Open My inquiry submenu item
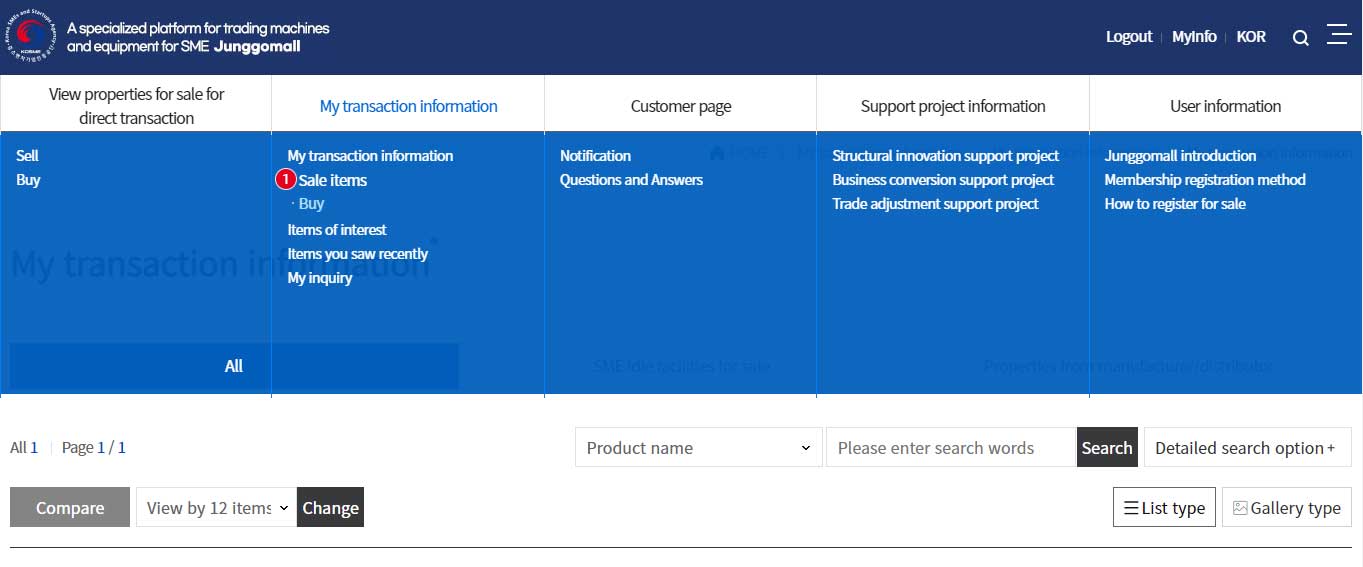 coord(320,278)
